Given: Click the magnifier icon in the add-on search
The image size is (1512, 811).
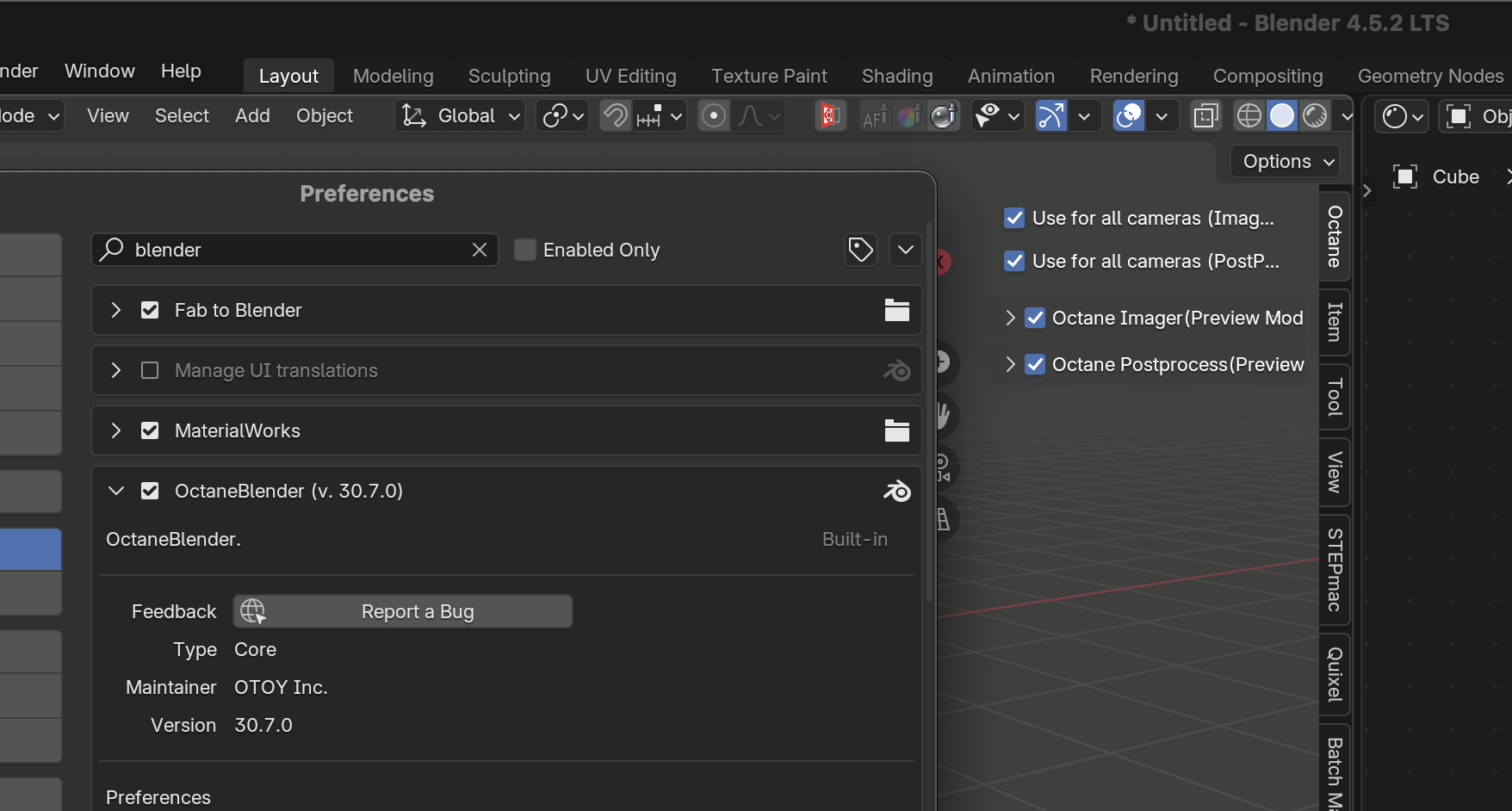Looking at the screenshot, I should (x=112, y=250).
